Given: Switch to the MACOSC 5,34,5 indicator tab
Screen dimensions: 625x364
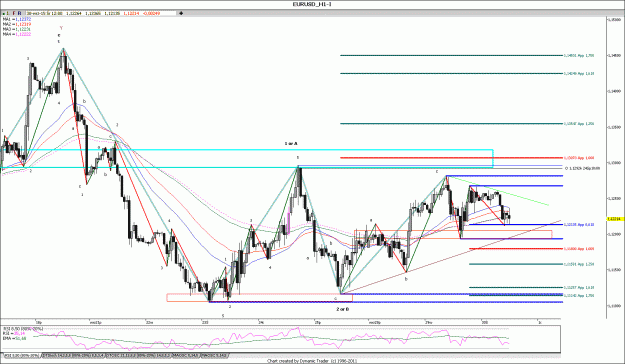Looking at the screenshot, I should 214,355.
